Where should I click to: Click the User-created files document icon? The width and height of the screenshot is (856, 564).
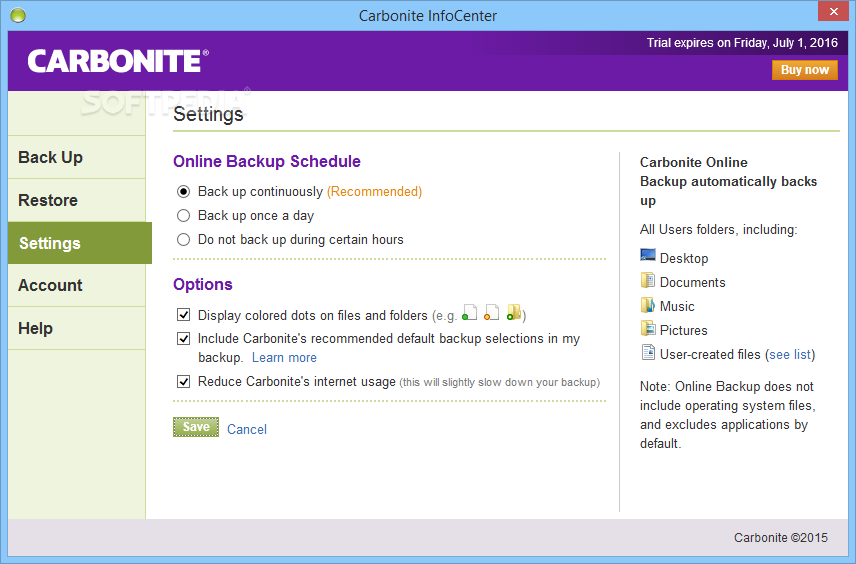point(648,353)
